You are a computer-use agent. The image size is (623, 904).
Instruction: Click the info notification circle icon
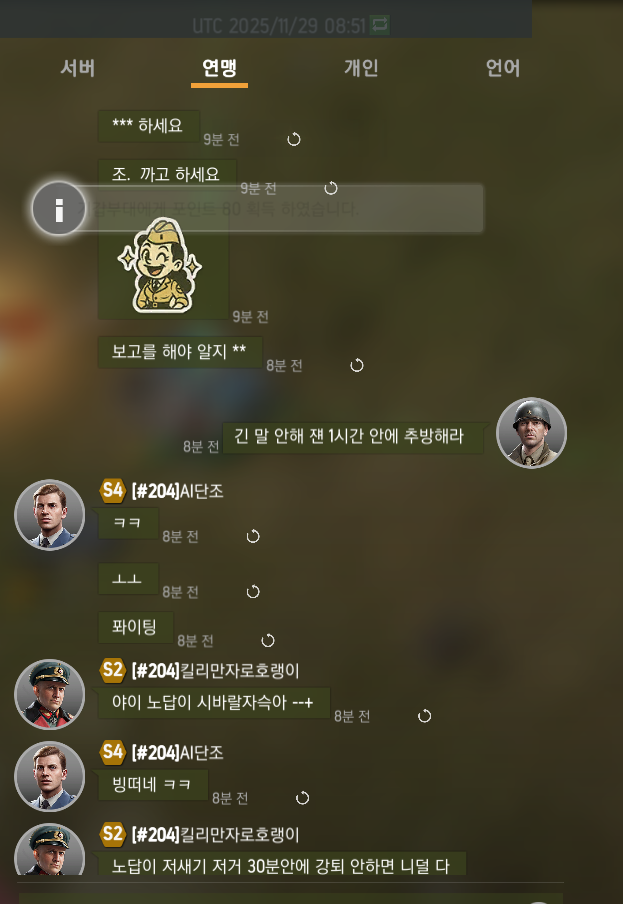(x=58, y=209)
